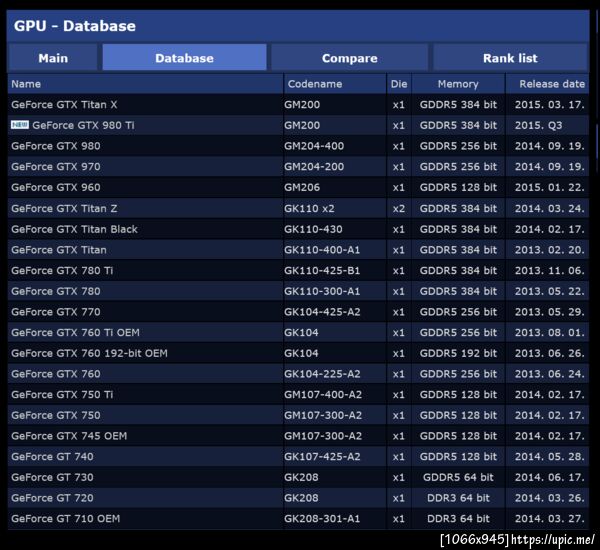Click release date 2014. 03. 27.
The height and width of the screenshot is (550, 600).
[549, 519]
